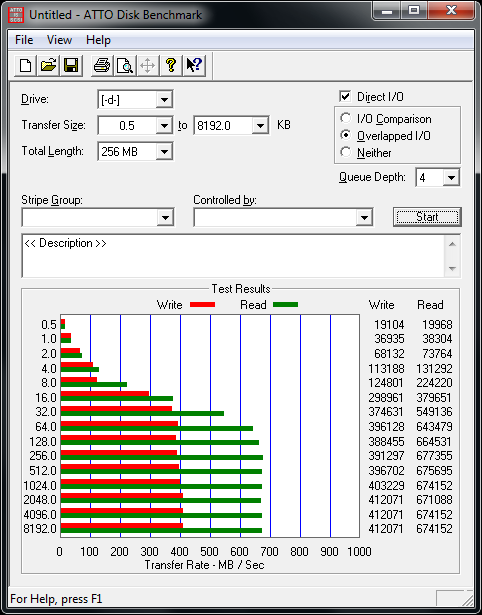Click inside the Description text field
This screenshot has width=482, height=615.
[234, 256]
